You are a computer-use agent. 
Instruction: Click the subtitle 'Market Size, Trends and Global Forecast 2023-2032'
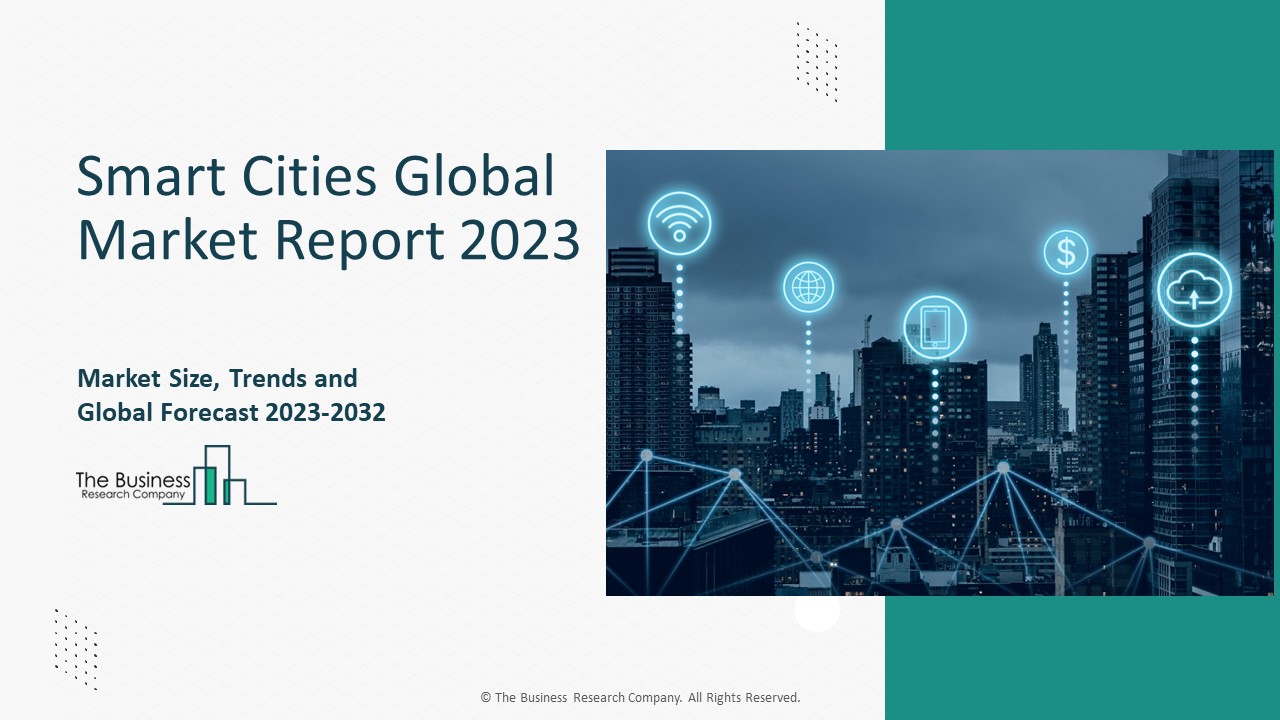click(231, 395)
